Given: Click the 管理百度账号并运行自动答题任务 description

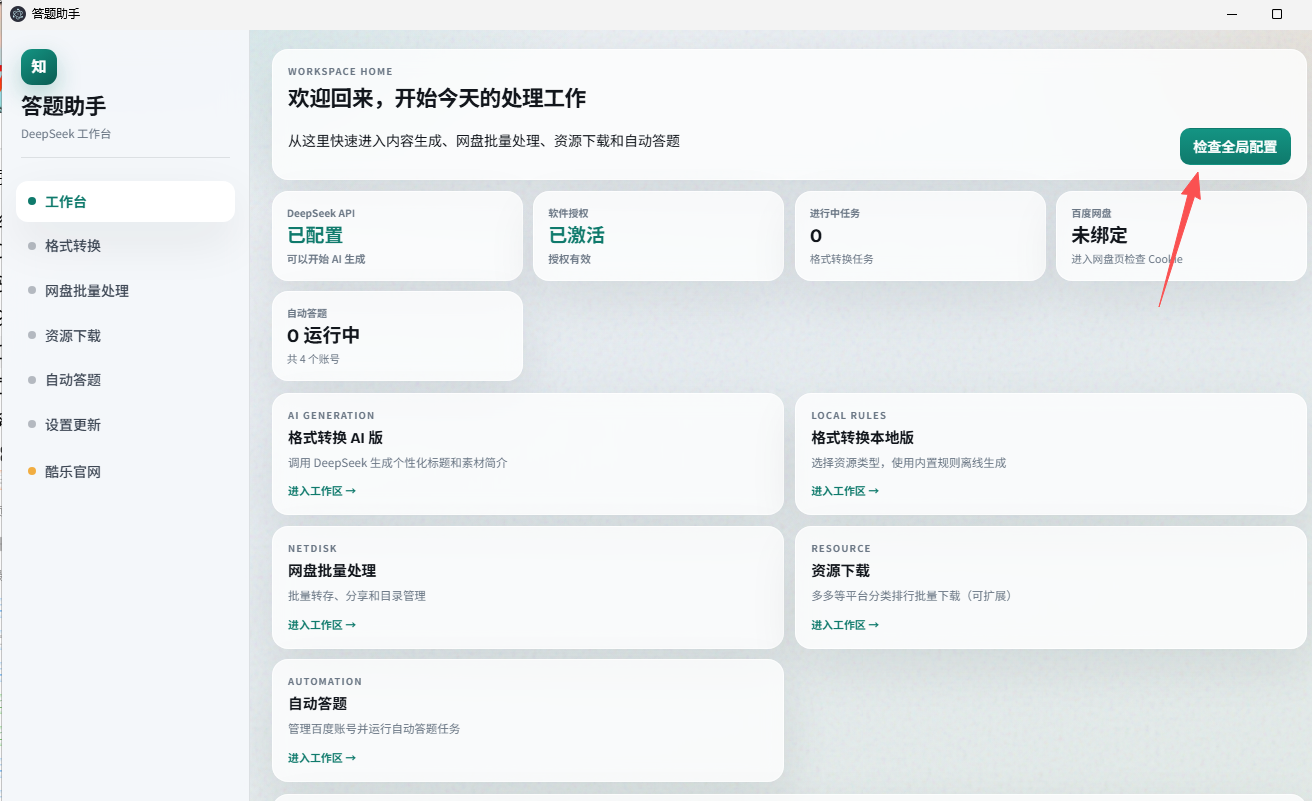Looking at the screenshot, I should (374, 729).
